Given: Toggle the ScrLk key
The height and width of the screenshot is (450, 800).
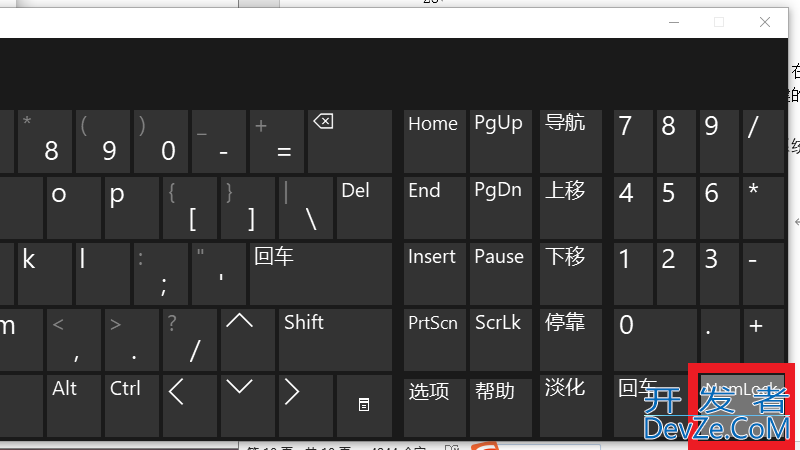Looking at the screenshot, I should (x=501, y=340).
